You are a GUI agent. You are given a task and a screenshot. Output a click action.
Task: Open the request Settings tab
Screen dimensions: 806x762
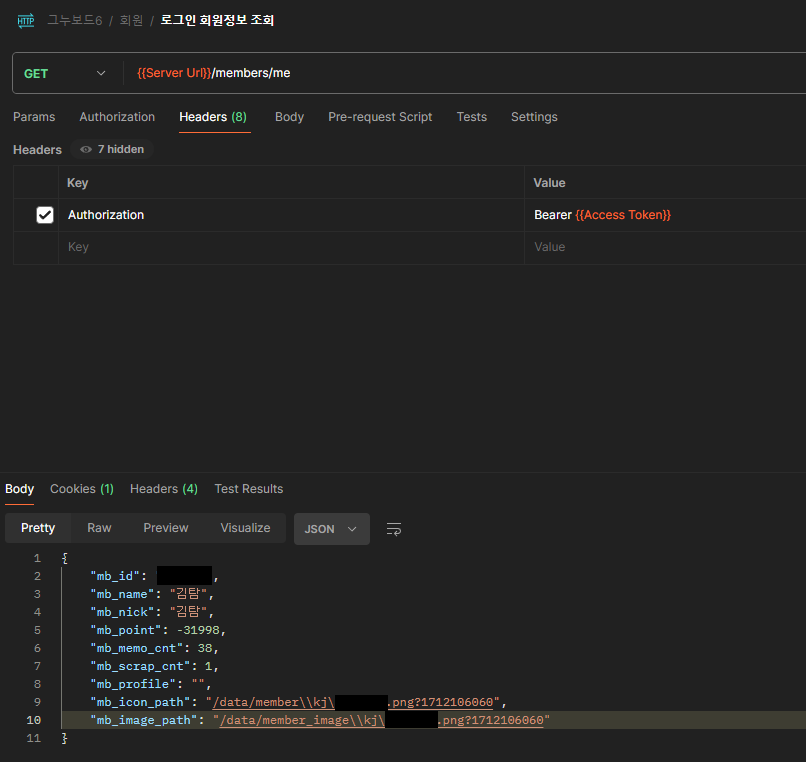click(x=534, y=117)
